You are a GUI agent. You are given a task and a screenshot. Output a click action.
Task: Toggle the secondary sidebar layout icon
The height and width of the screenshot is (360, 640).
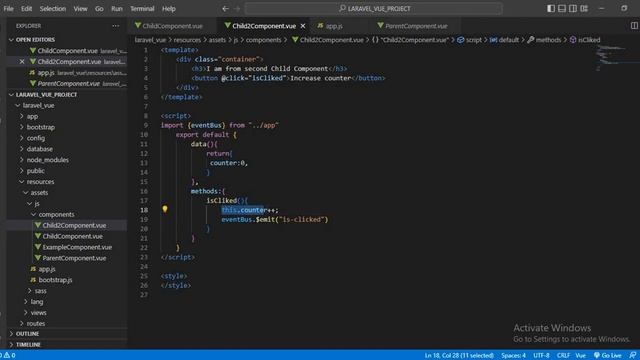tap(573, 9)
